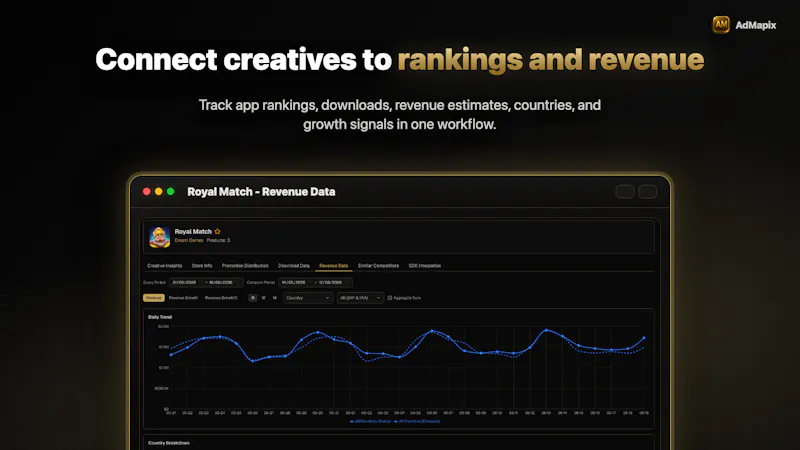This screenshot has width=800, height=450.
Task: Click the last data point on the trend line
Action: point(644,338)
